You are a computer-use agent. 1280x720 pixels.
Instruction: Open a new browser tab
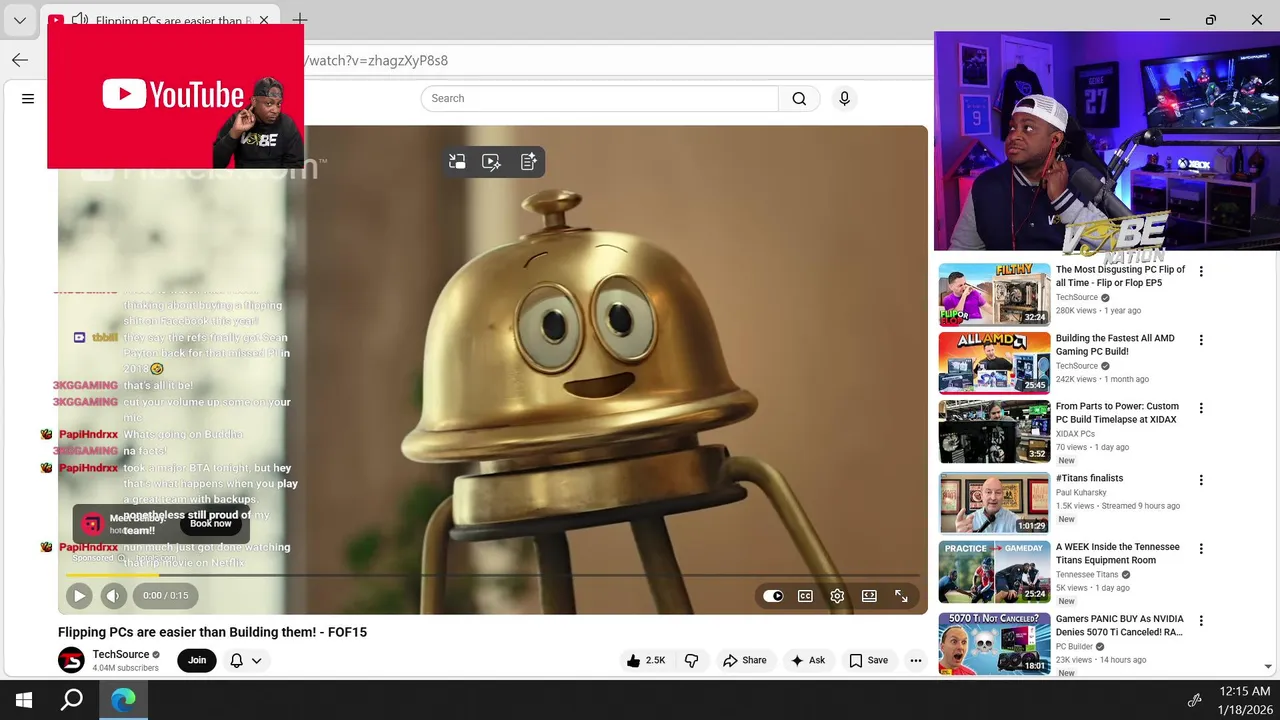coord(299,20)
